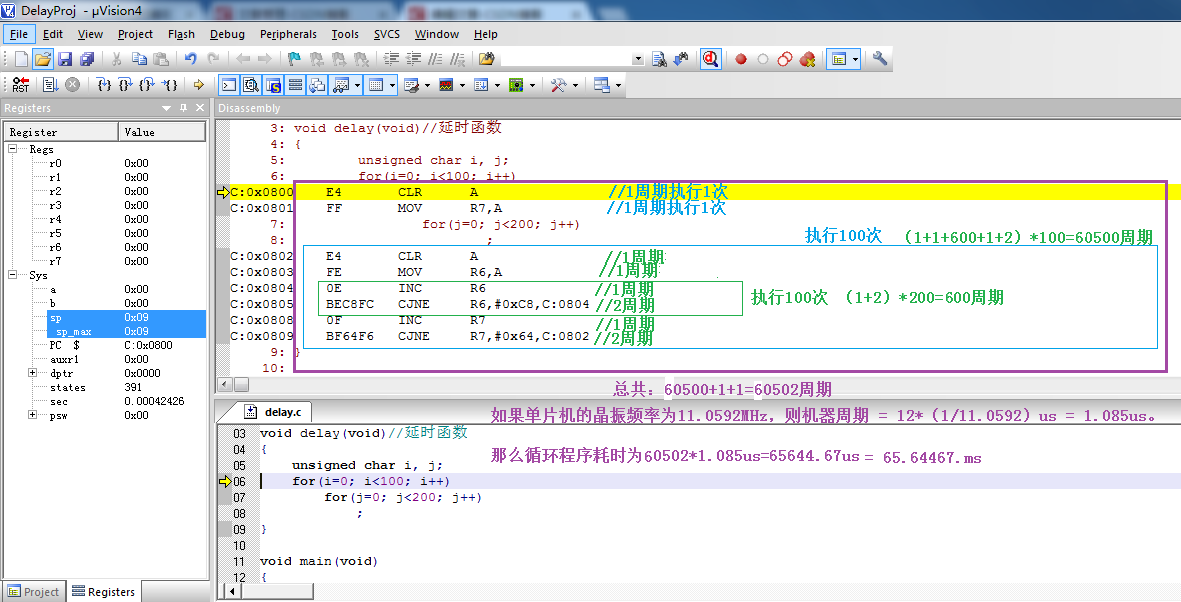Click the Run program icon
Viewport: 1181px width, 602px height.
[50, 85]
